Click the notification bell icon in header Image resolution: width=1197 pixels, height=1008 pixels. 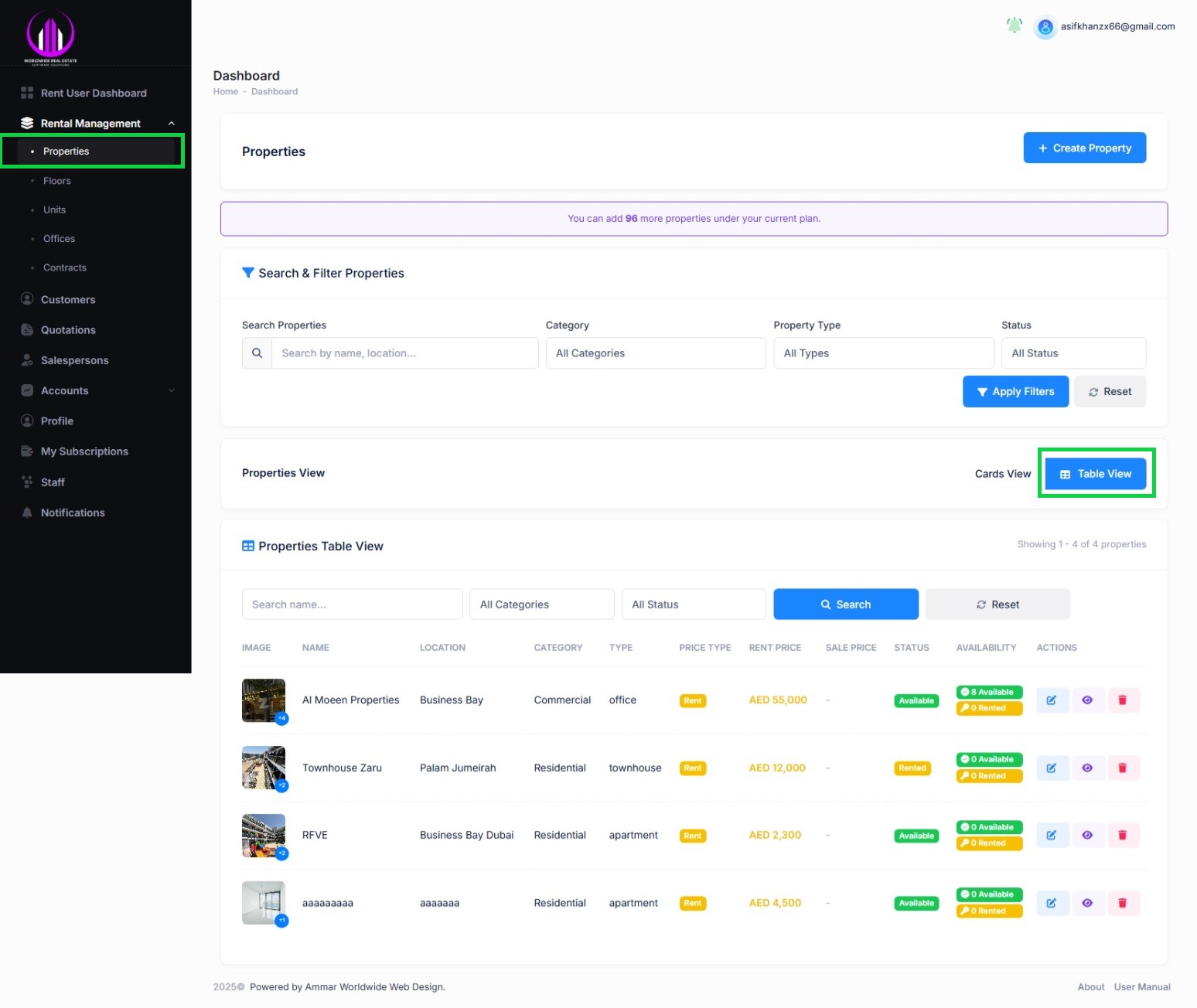coord(1014,26)
